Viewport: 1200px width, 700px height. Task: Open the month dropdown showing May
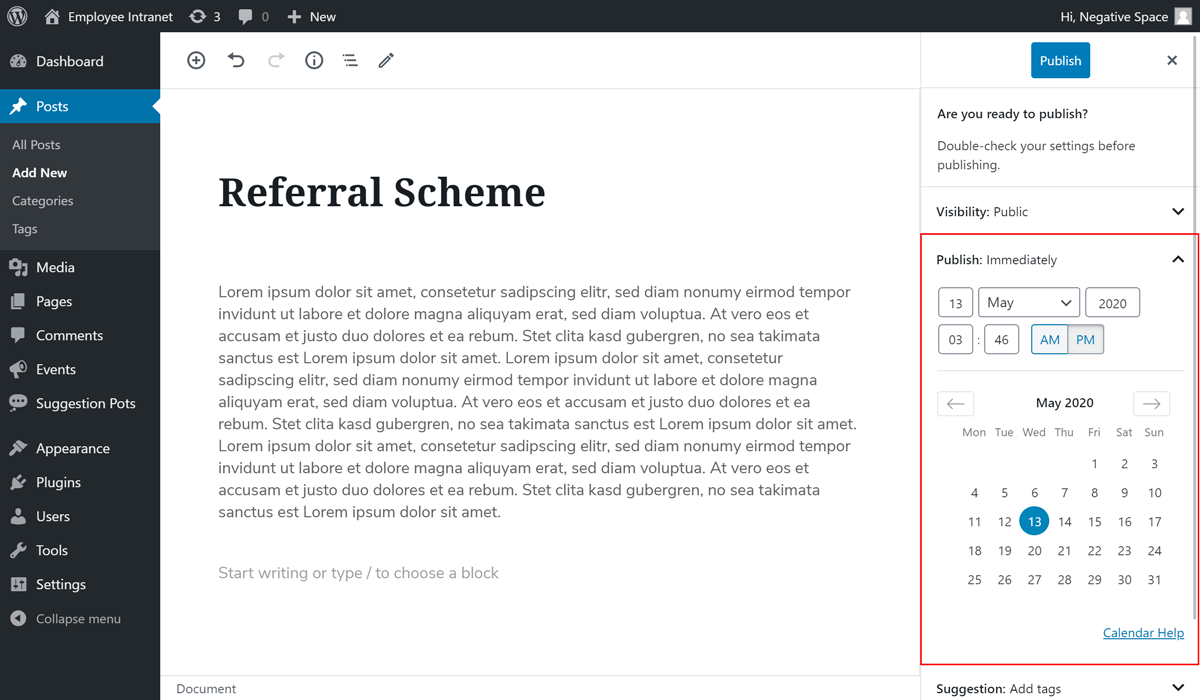click(1028, 302)
